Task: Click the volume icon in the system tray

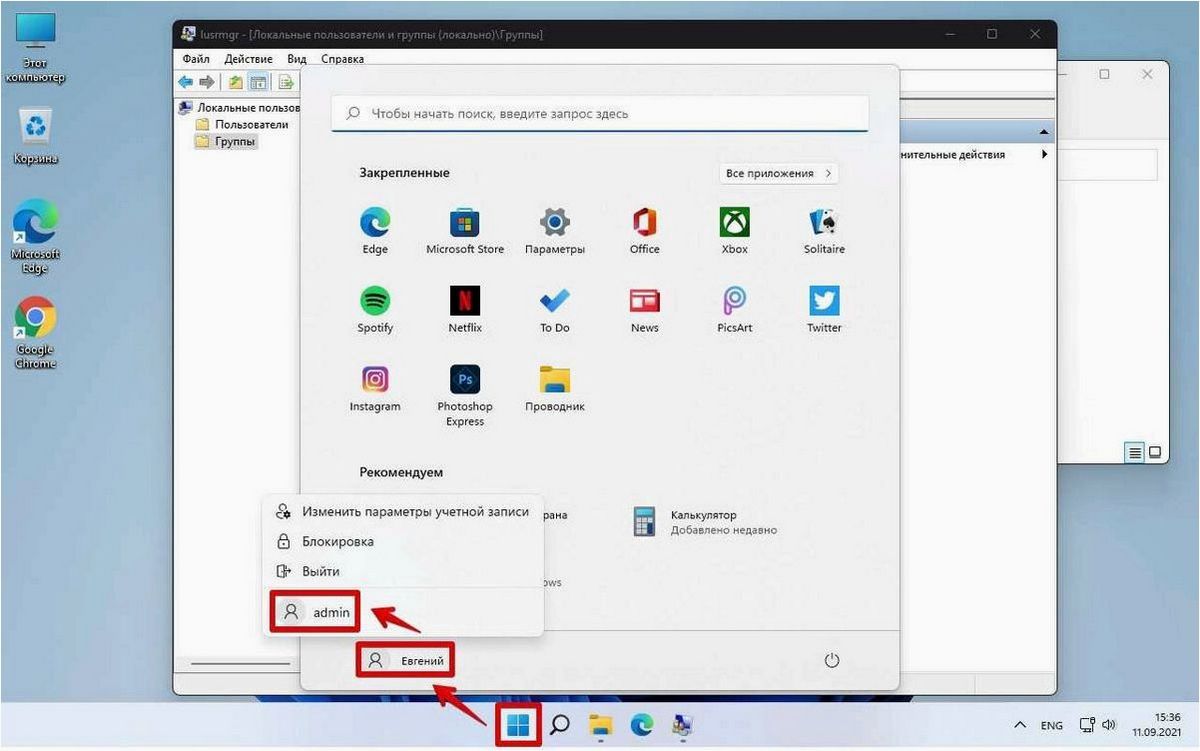Action: (1109, 725)
